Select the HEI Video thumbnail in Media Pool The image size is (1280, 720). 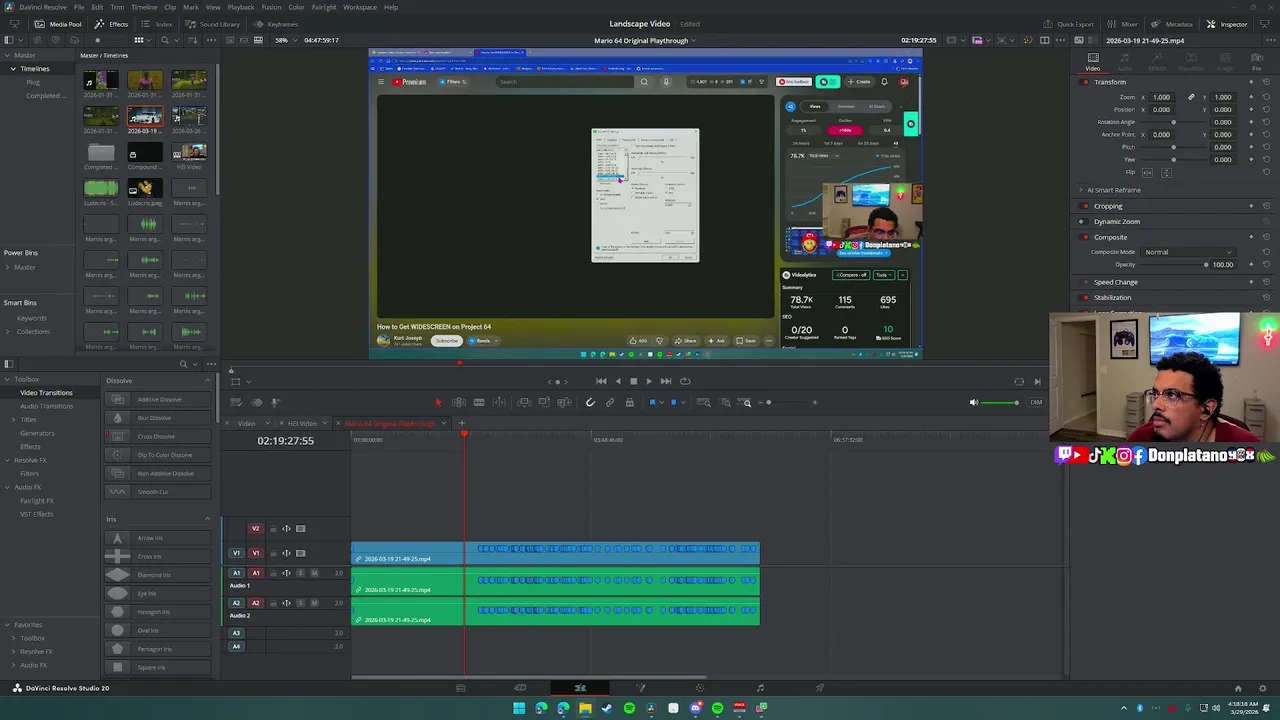click(x=189, y=152)
